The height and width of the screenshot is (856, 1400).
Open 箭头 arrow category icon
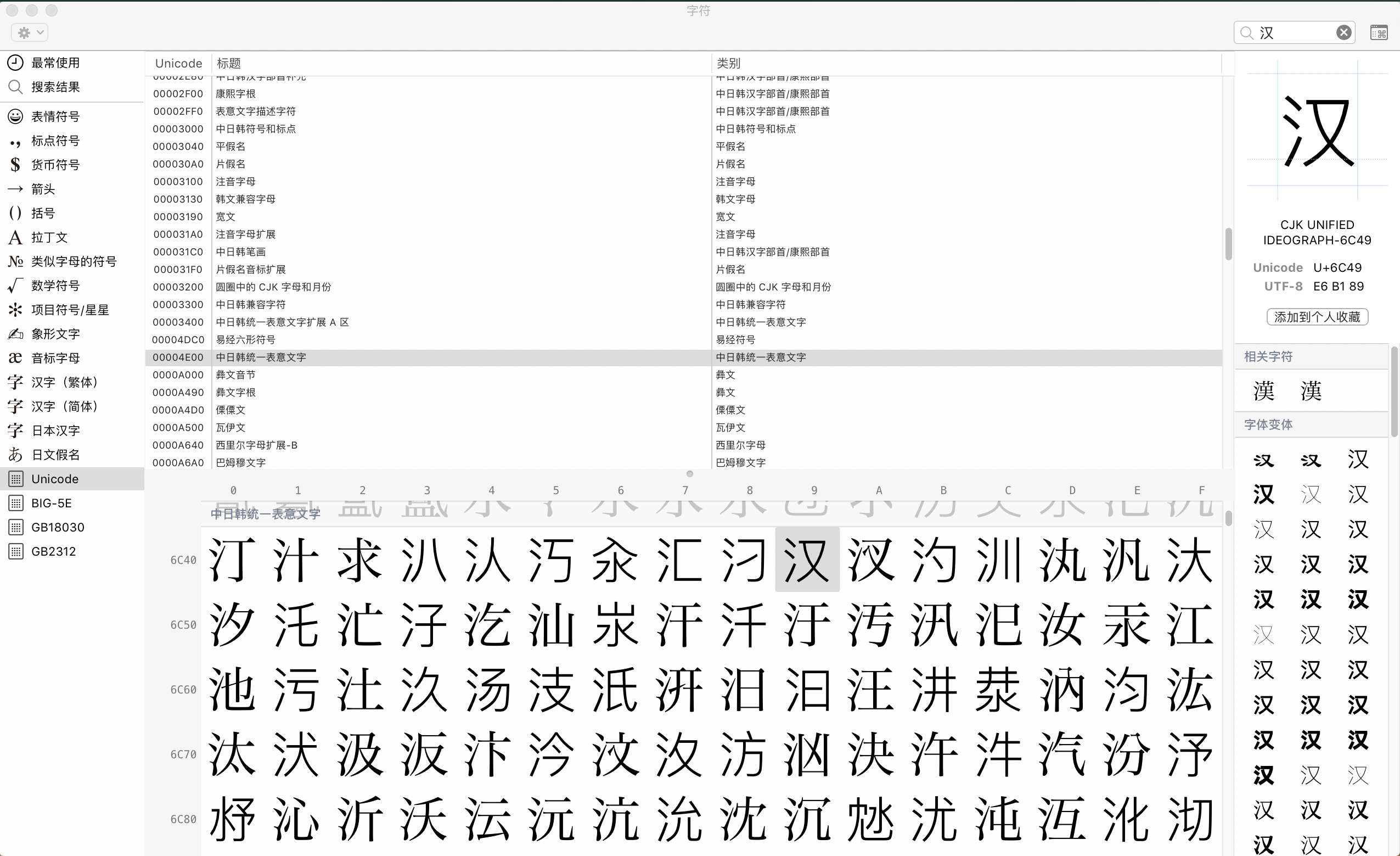(x=15, y=189)
